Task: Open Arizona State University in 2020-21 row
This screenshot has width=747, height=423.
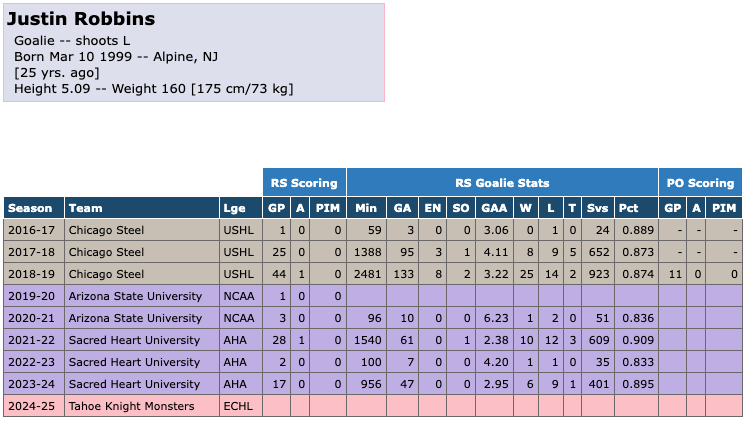Action: [135, 318]
